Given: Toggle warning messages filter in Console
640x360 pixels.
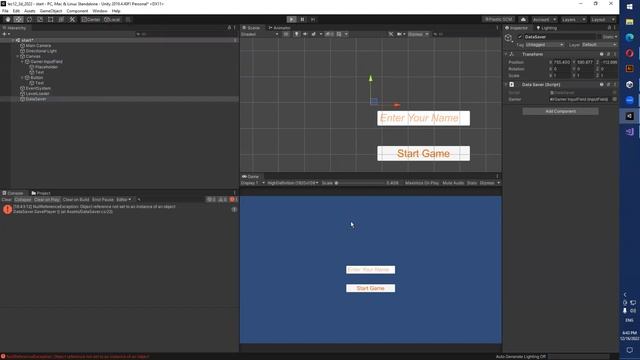Looking at the screenshot, I should (x=222, y=200).
